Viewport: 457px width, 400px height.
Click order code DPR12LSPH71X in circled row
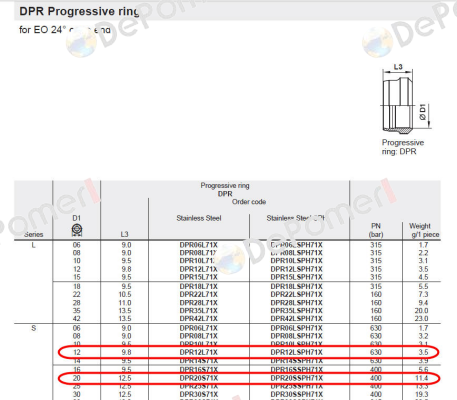tap(296, 352)
